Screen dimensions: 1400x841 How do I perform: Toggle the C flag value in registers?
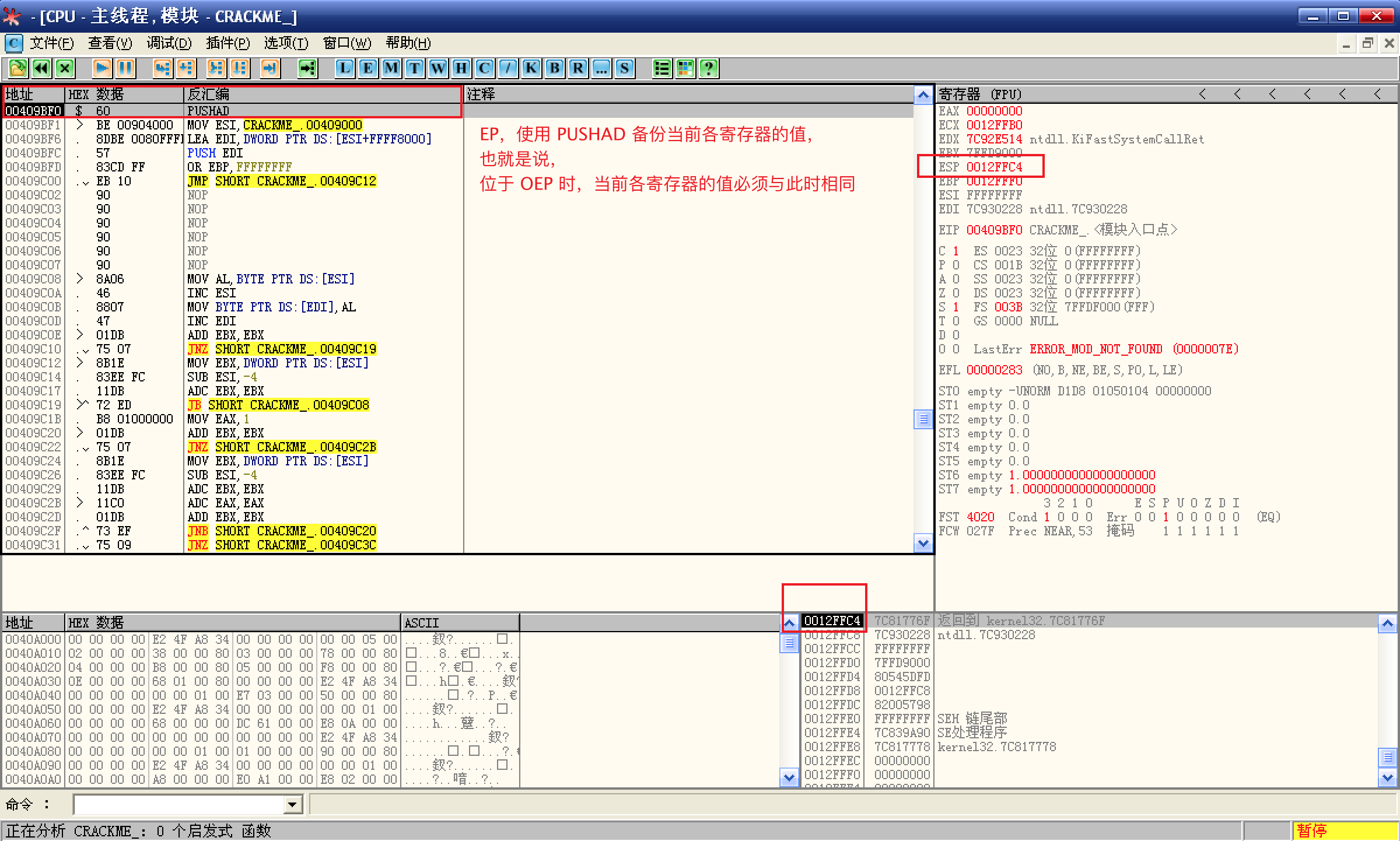(x=956, y=251)
